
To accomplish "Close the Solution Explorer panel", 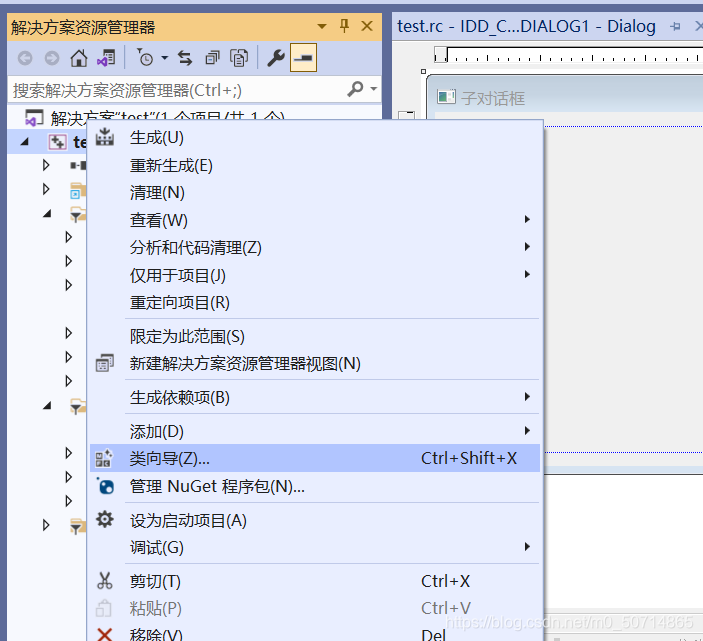I will (x=367, y=26).
